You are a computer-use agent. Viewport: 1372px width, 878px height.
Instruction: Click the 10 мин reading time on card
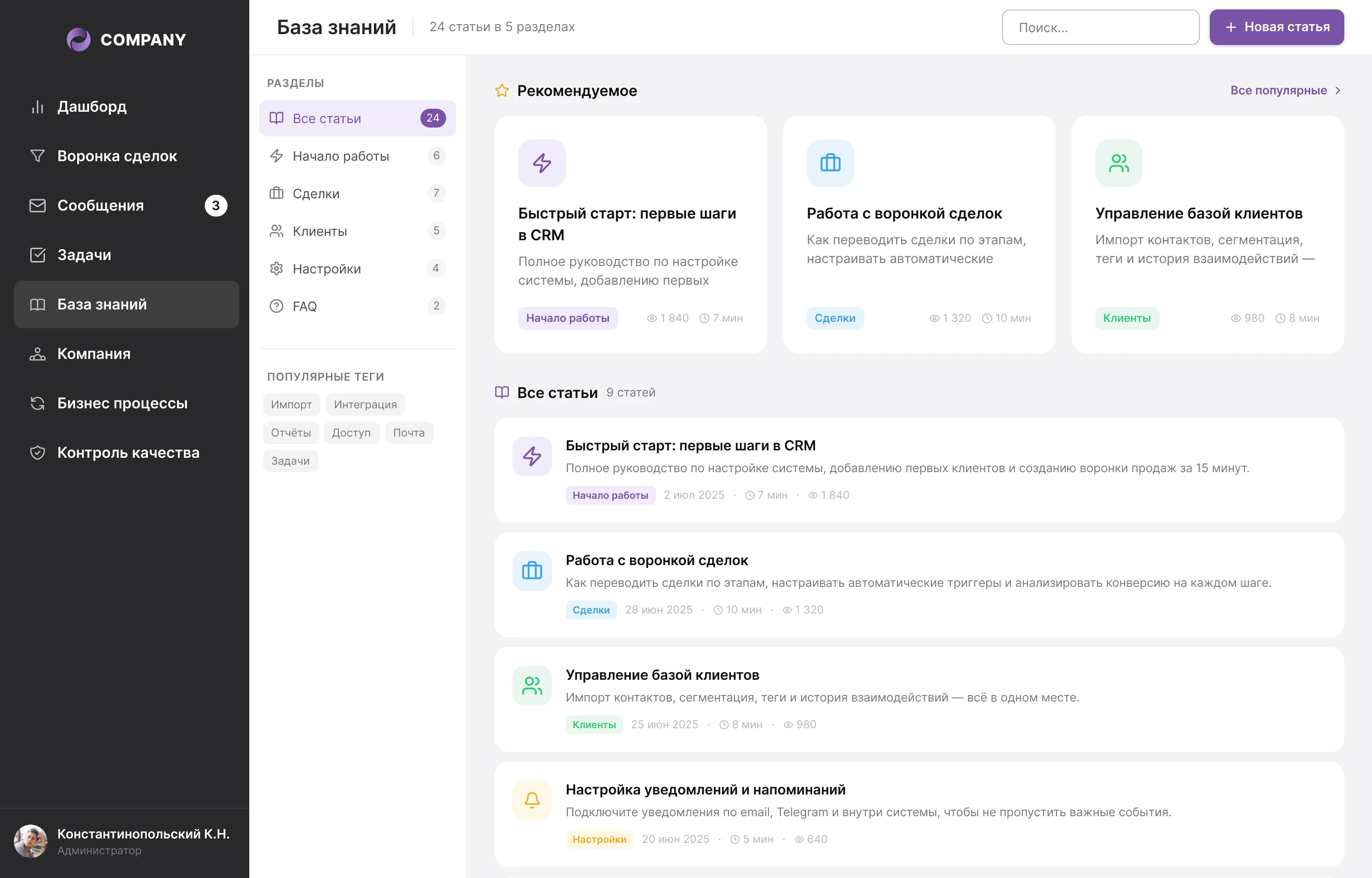tap(1006, 318)
